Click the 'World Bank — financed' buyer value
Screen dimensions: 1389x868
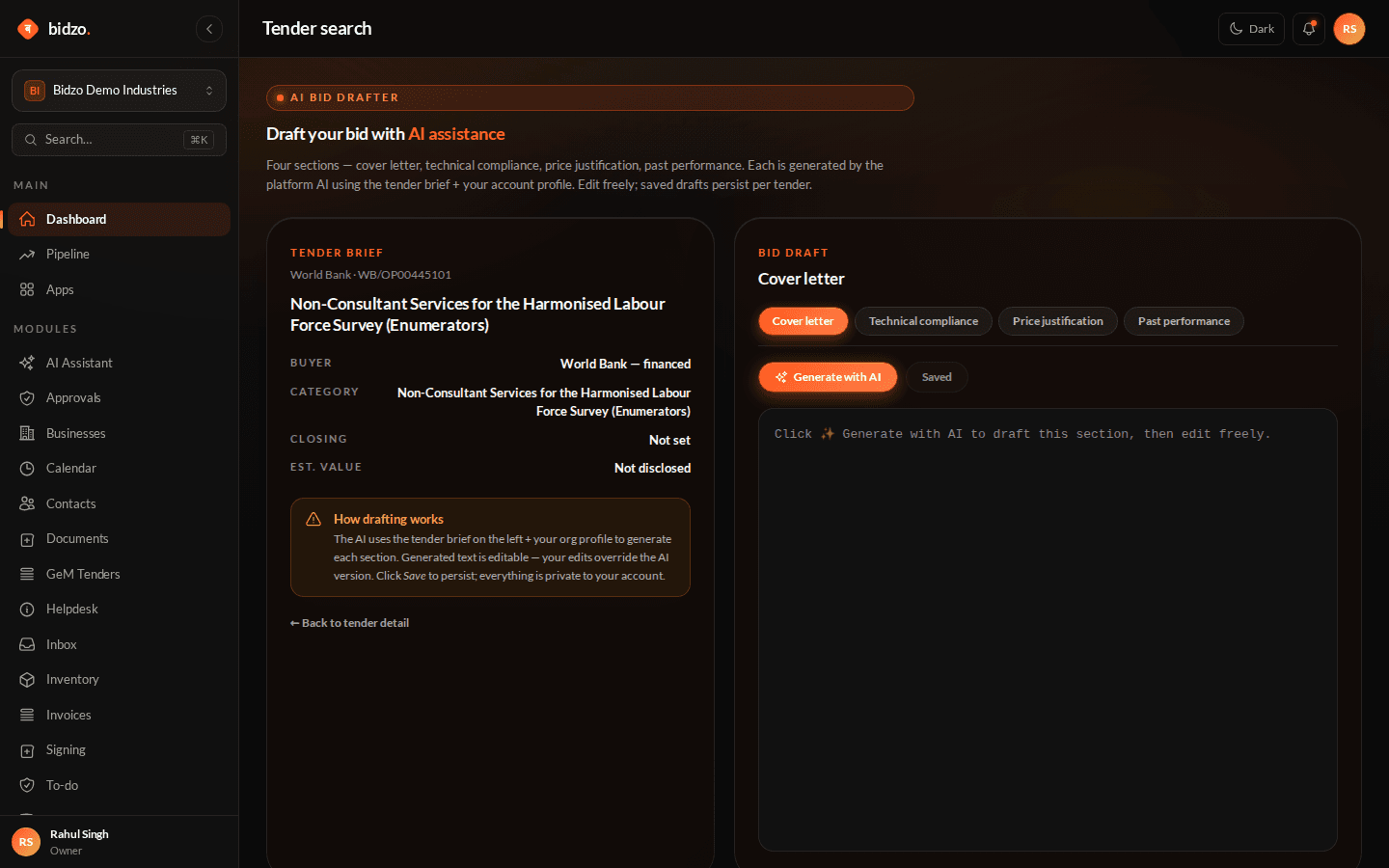click(x=625, y=364)
